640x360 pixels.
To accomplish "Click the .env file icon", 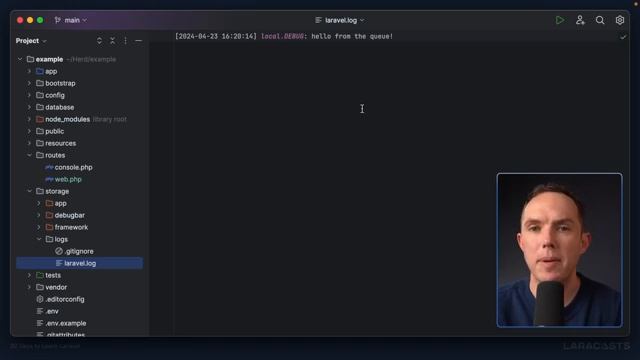I will [40, 311].
